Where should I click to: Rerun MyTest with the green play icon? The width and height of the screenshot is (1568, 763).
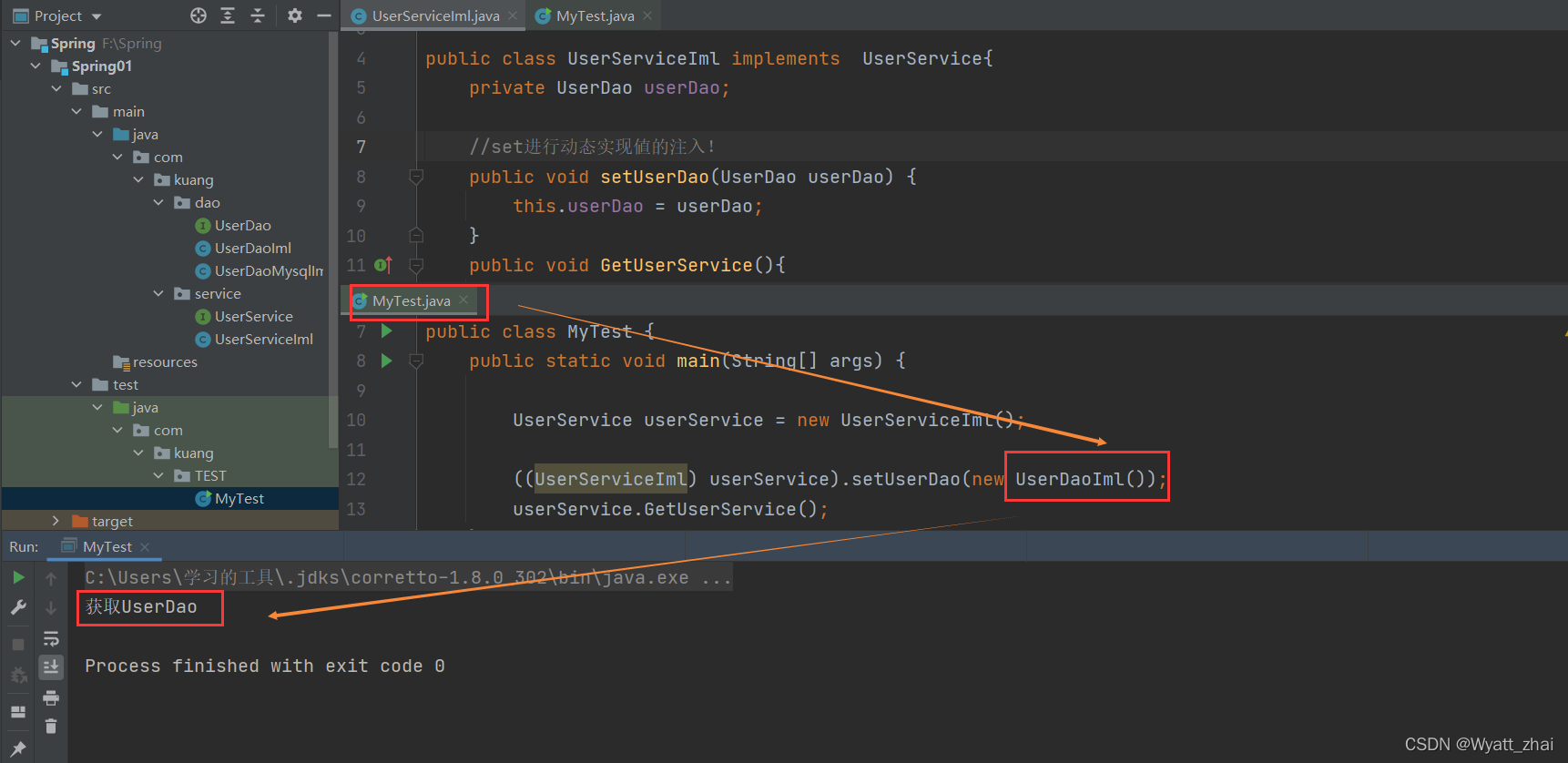pos(18,577)
